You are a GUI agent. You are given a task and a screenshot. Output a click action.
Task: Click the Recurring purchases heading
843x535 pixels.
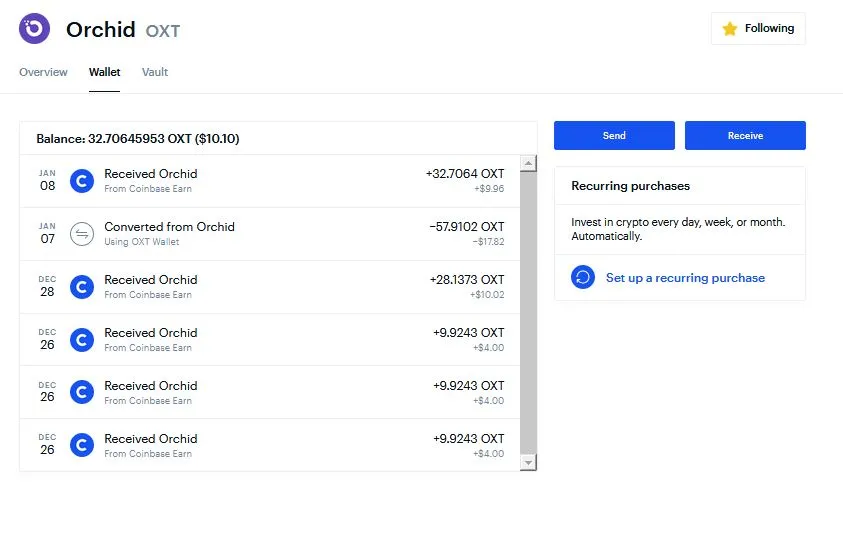[631, 186]
